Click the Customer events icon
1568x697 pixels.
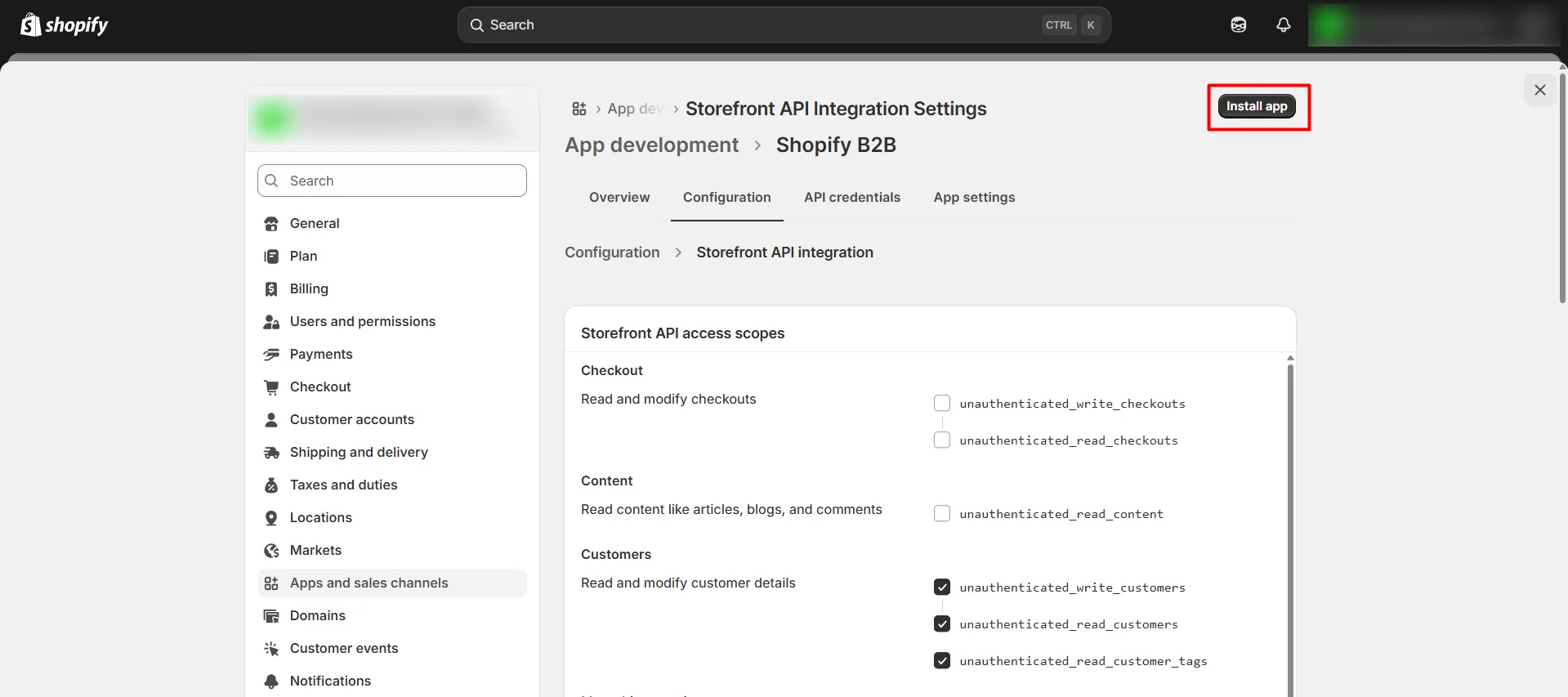[271, 649]
